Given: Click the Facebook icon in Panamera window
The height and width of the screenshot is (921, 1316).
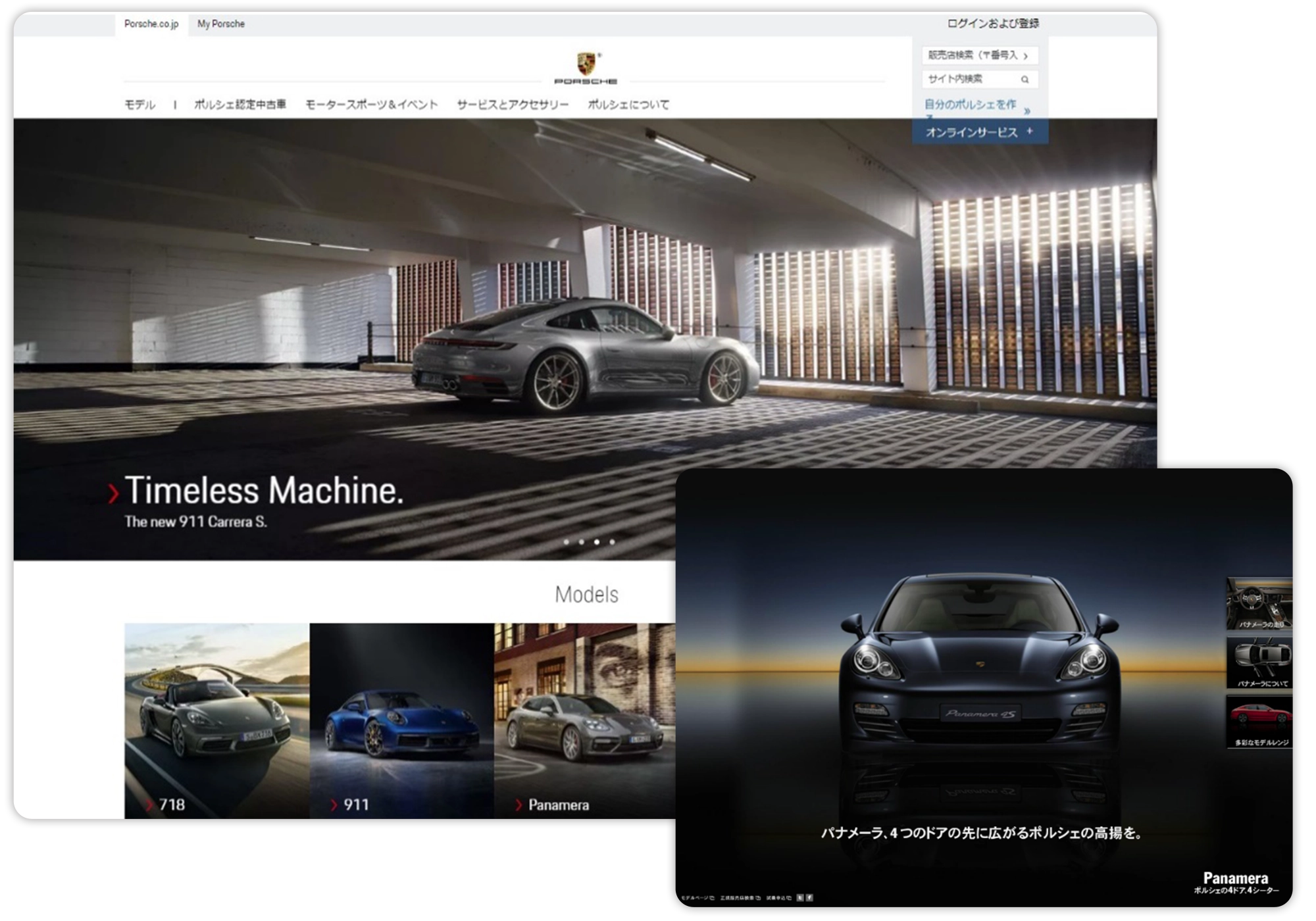Looking at the screenshot, I should click(809, 897).
